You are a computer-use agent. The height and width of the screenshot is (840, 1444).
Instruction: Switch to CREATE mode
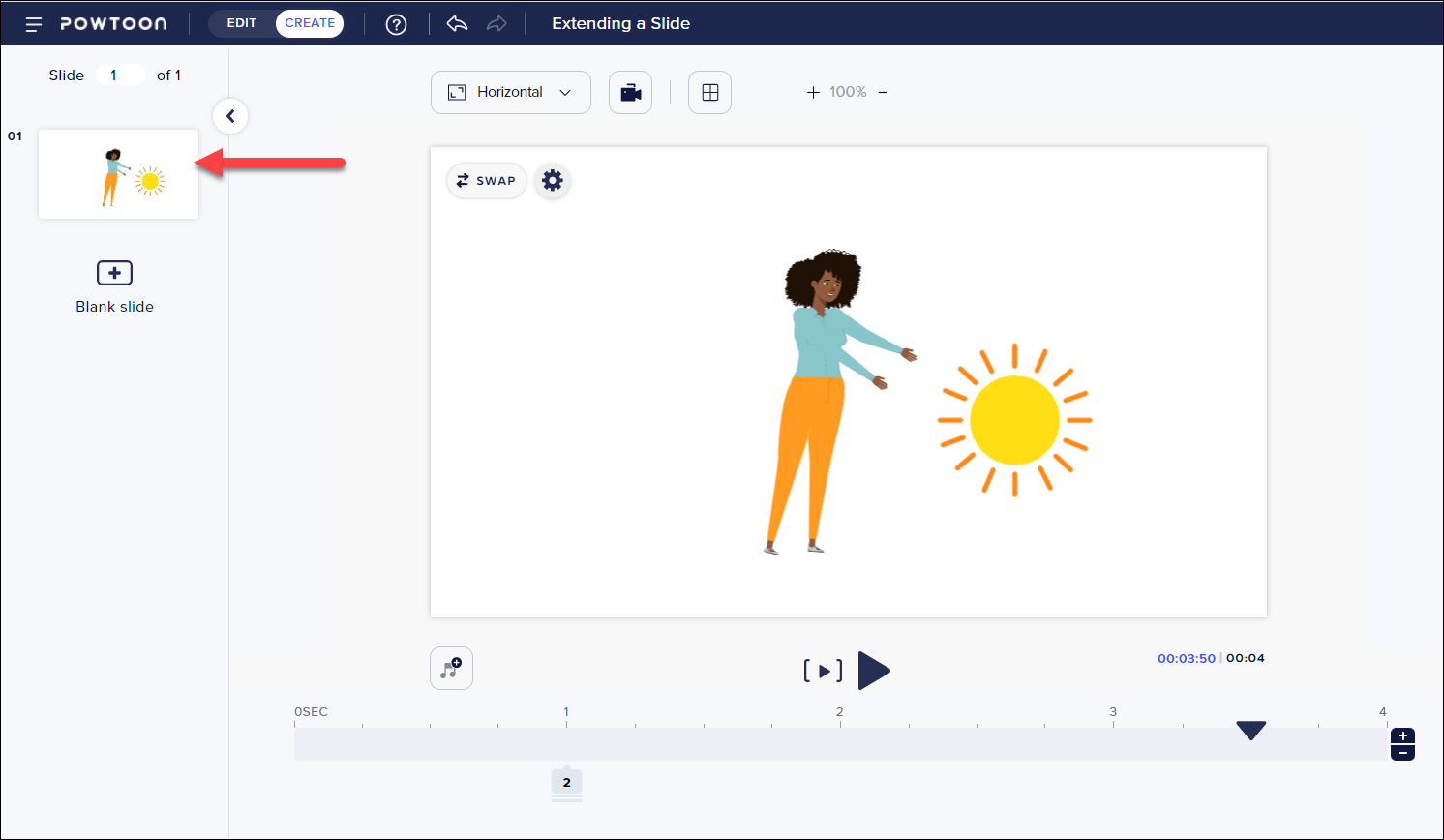(x=310, y=23)
